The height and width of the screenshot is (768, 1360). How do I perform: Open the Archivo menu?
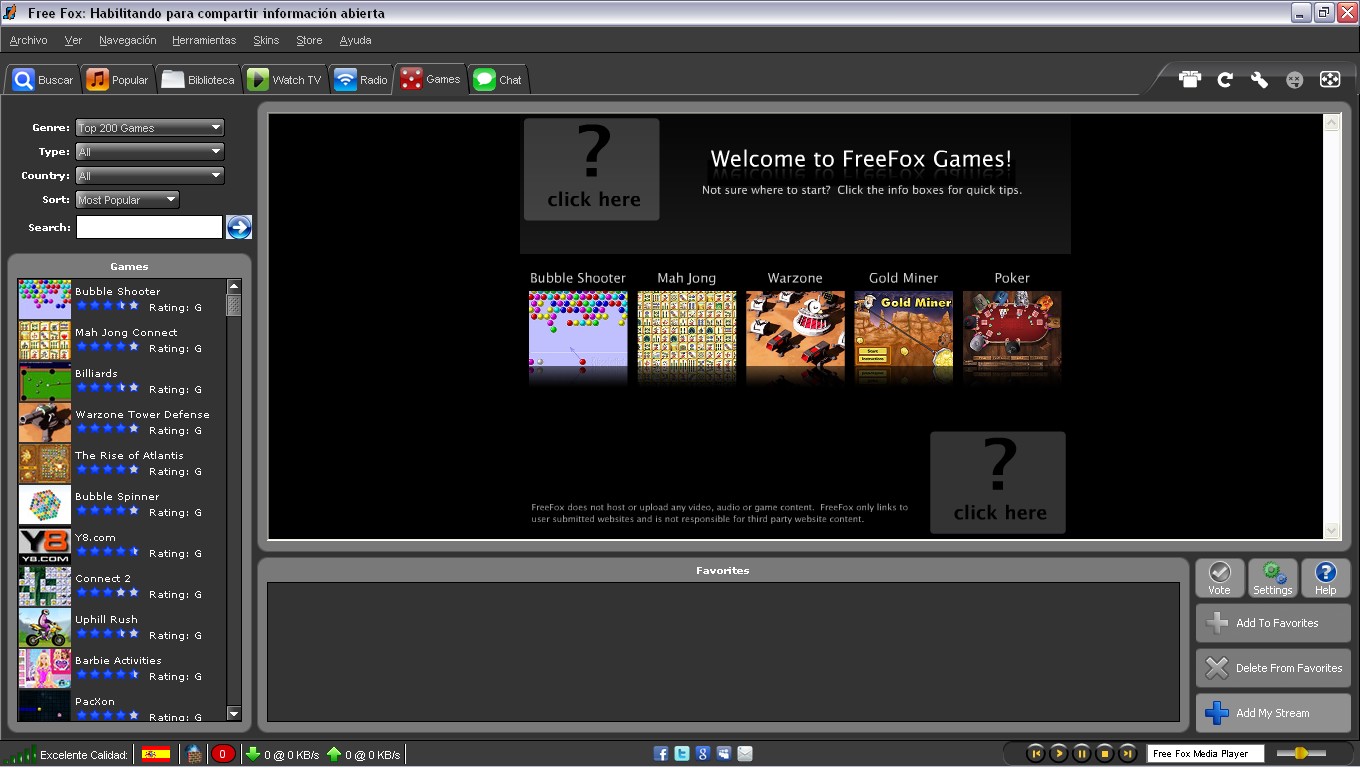[28, 40]
